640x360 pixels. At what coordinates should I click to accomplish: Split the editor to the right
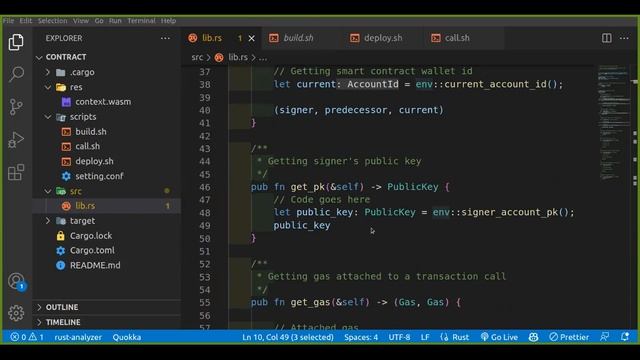(607, 38)
